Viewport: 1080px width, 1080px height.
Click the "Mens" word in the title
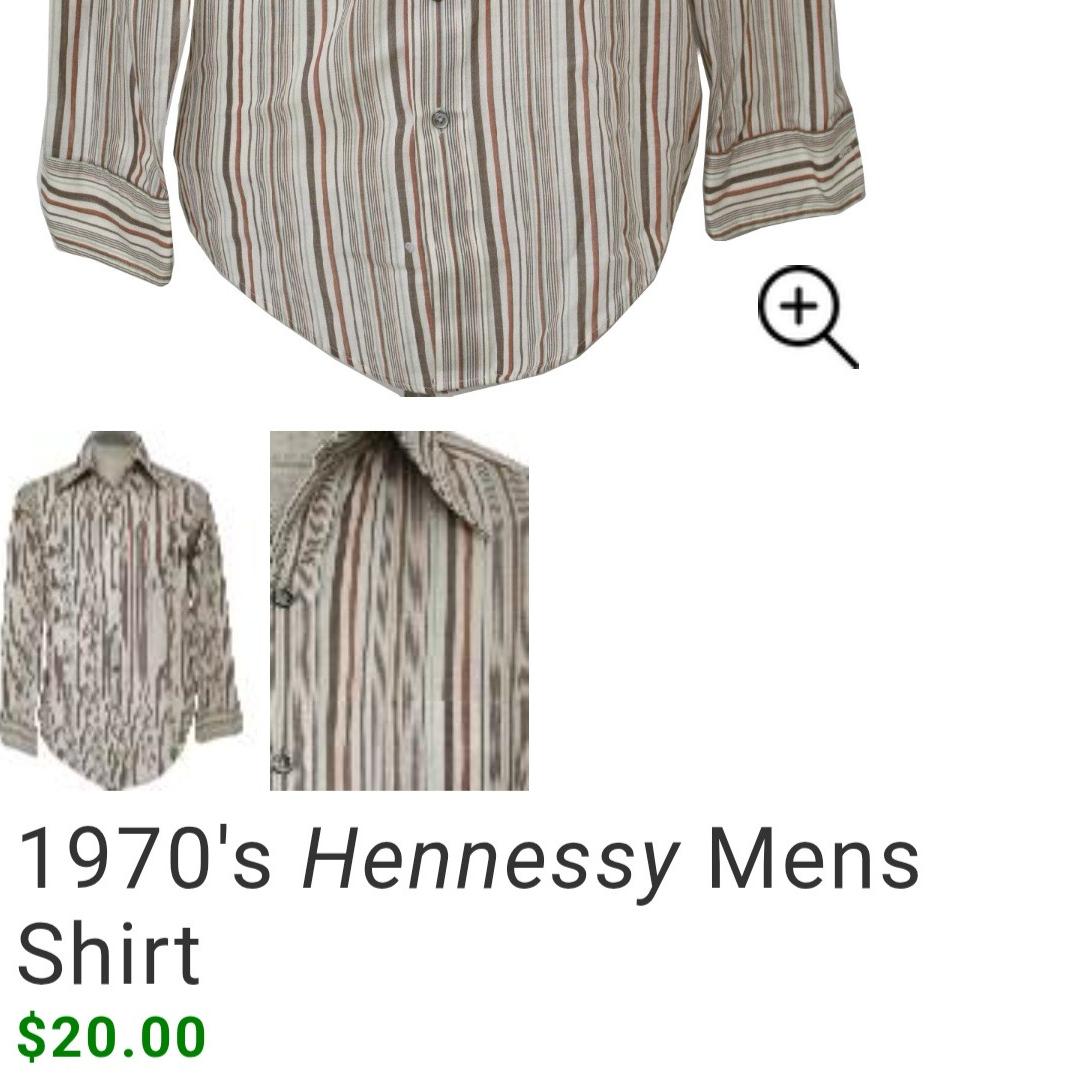click(813, 858)
